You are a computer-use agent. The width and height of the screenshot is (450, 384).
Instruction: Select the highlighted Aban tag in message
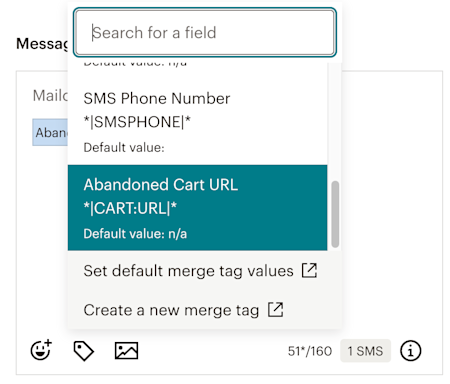(x=50, y=132)
